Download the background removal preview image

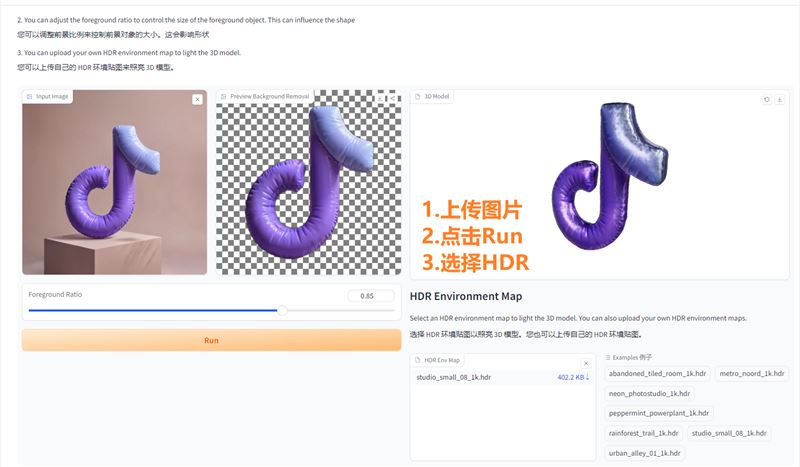click(x=380, y=98)
